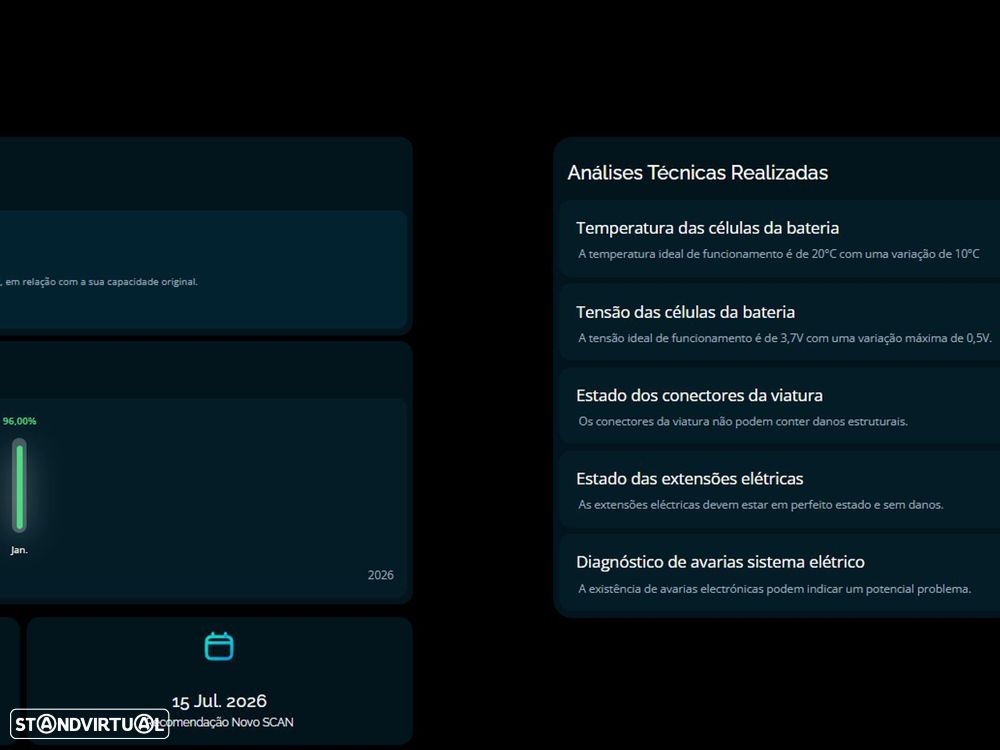Screen dimensions: 1000x750
Task: Click the 20°C ideal temperature description
Action: pos(779,254)
